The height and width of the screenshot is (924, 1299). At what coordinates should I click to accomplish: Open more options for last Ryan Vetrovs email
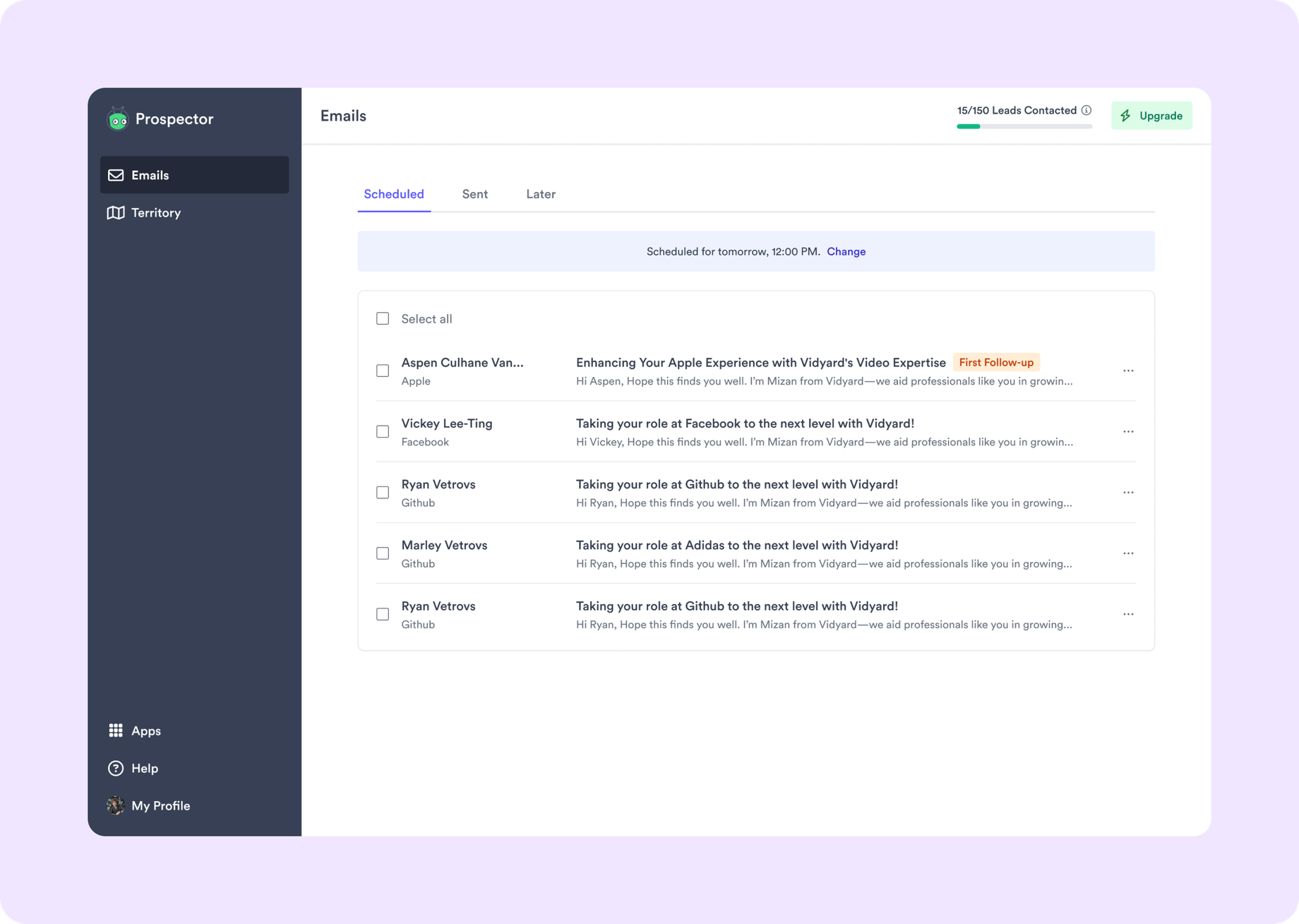(x=1128, y=614)
